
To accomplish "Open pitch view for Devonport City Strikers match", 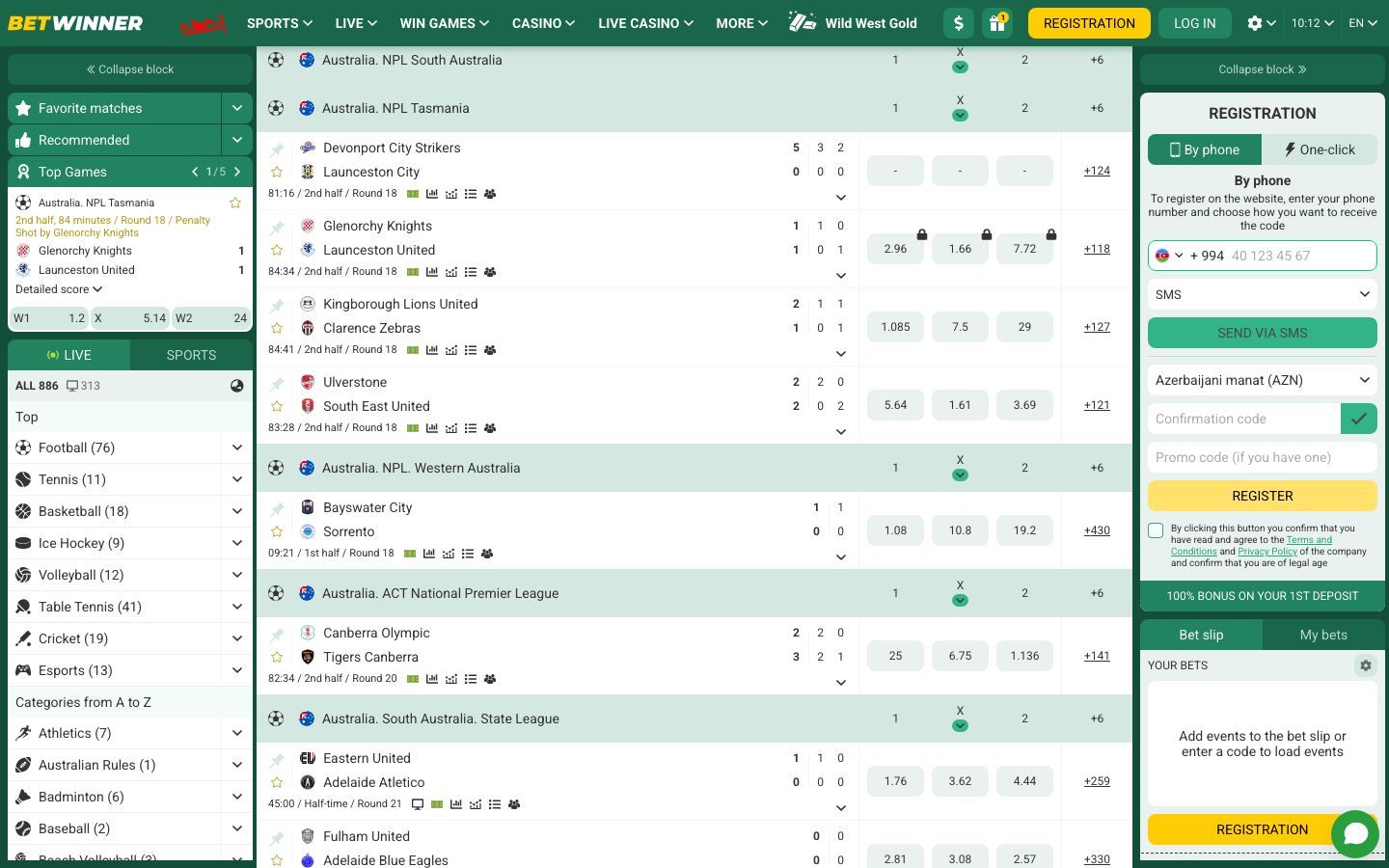I will [x=413, y=194].
